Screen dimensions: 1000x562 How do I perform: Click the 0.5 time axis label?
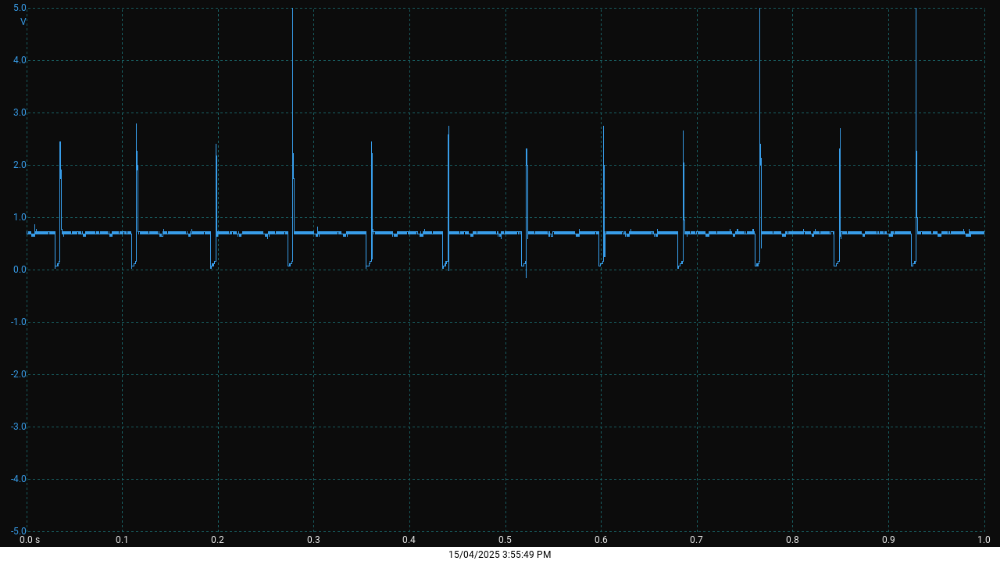click(x=505, y=540)
